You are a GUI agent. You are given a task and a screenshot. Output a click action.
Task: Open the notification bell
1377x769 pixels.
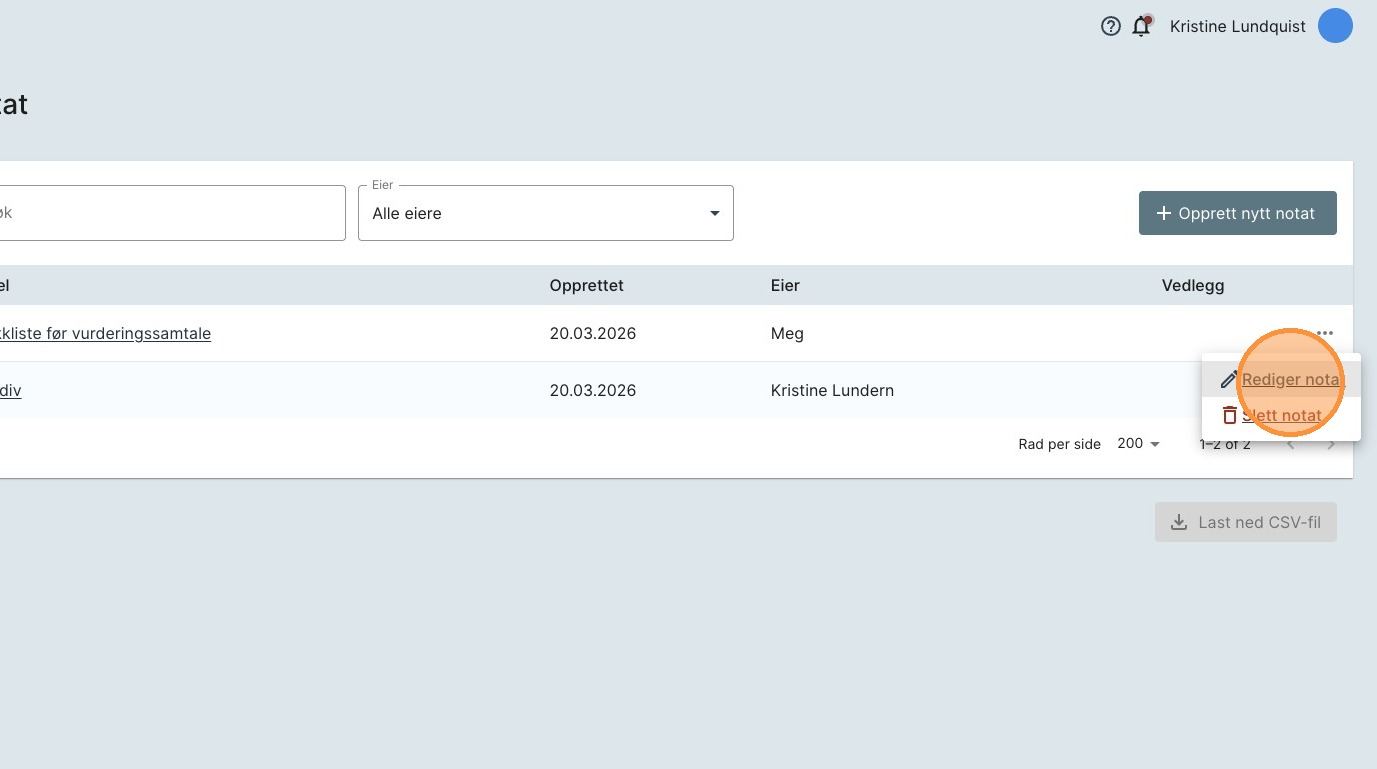[x=1141, y=27]
